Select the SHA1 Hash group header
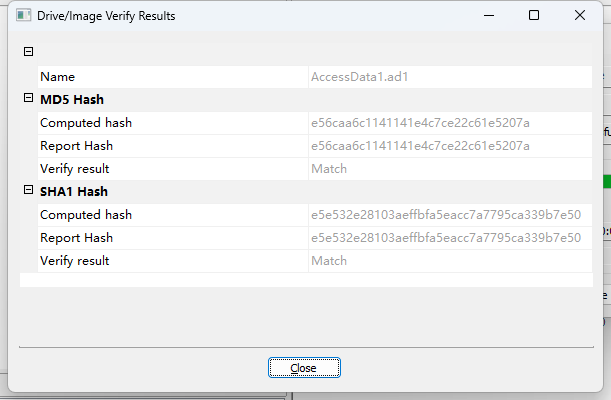Viewport: 611px width, 400px height. 74,192
